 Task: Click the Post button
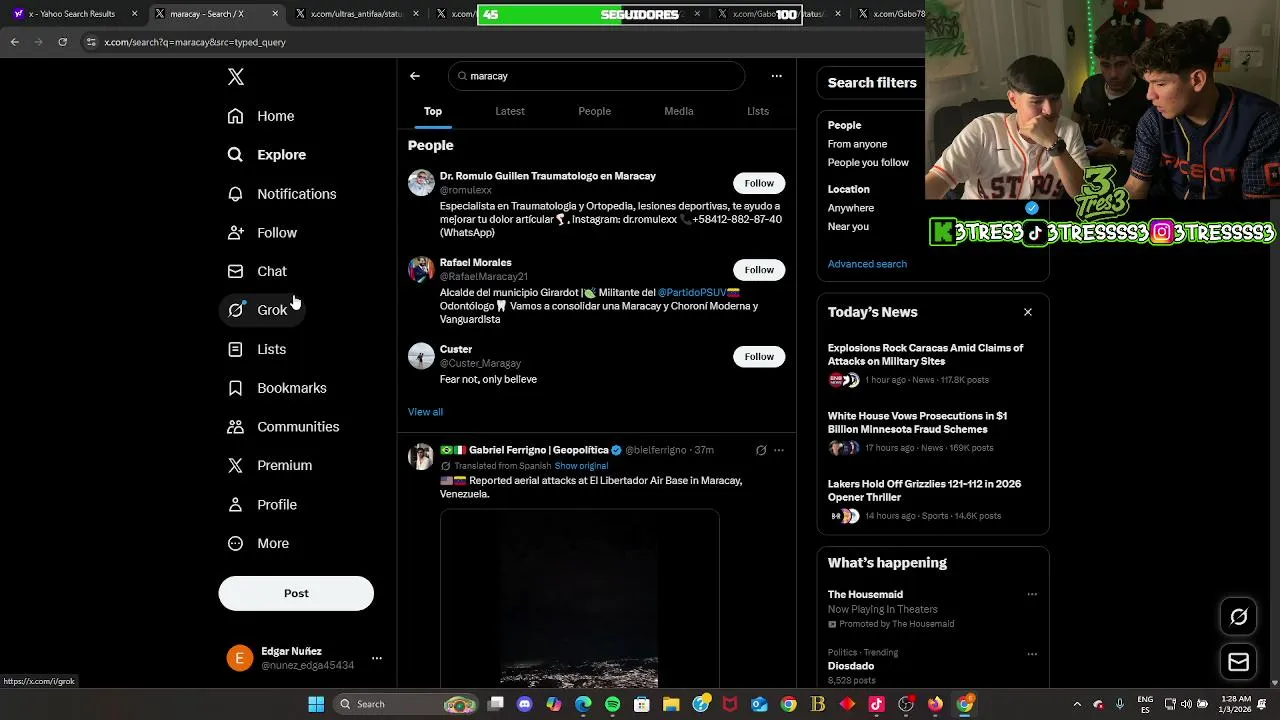point(296,593)
